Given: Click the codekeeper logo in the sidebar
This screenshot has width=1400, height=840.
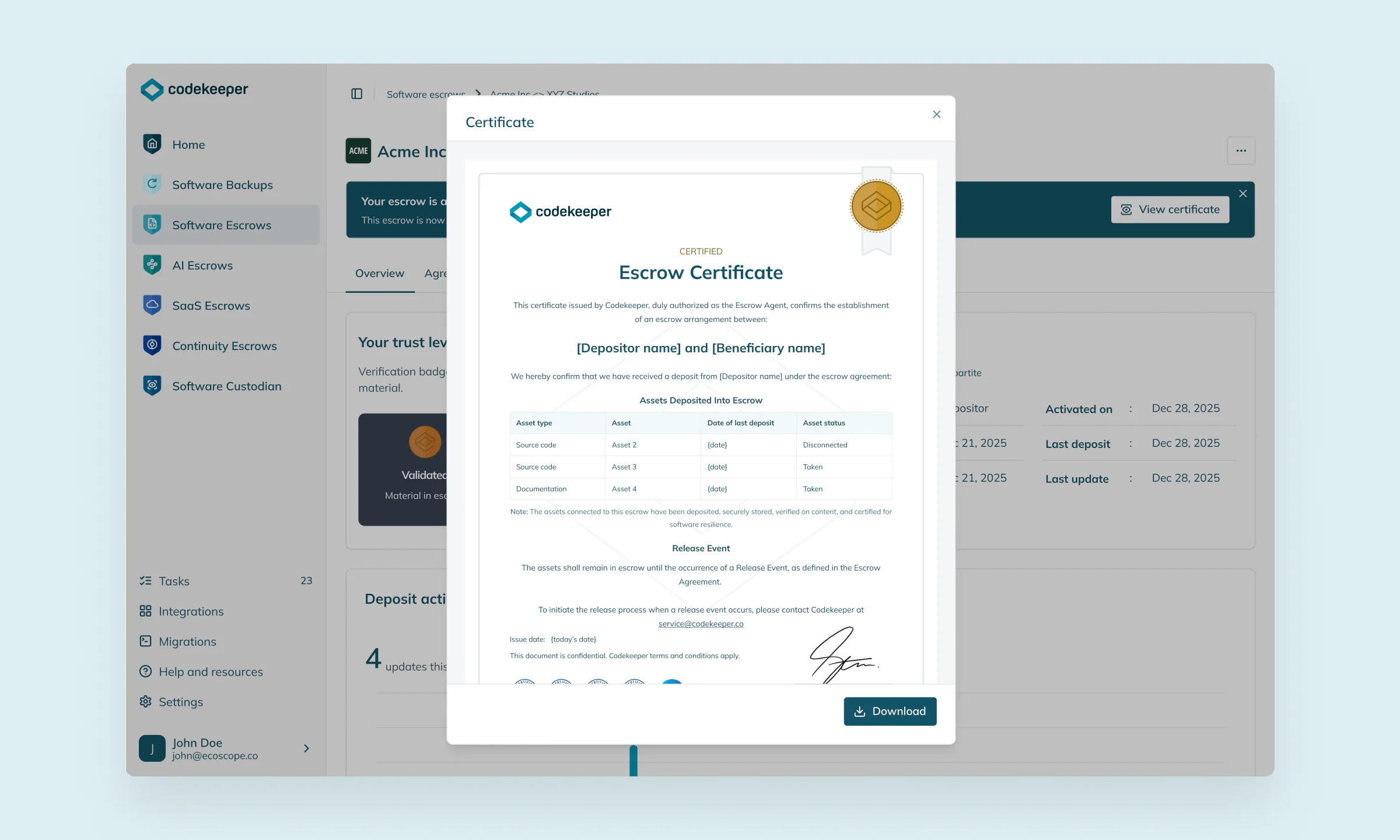Looking at the screenshot, I should [x=194, y=89].
